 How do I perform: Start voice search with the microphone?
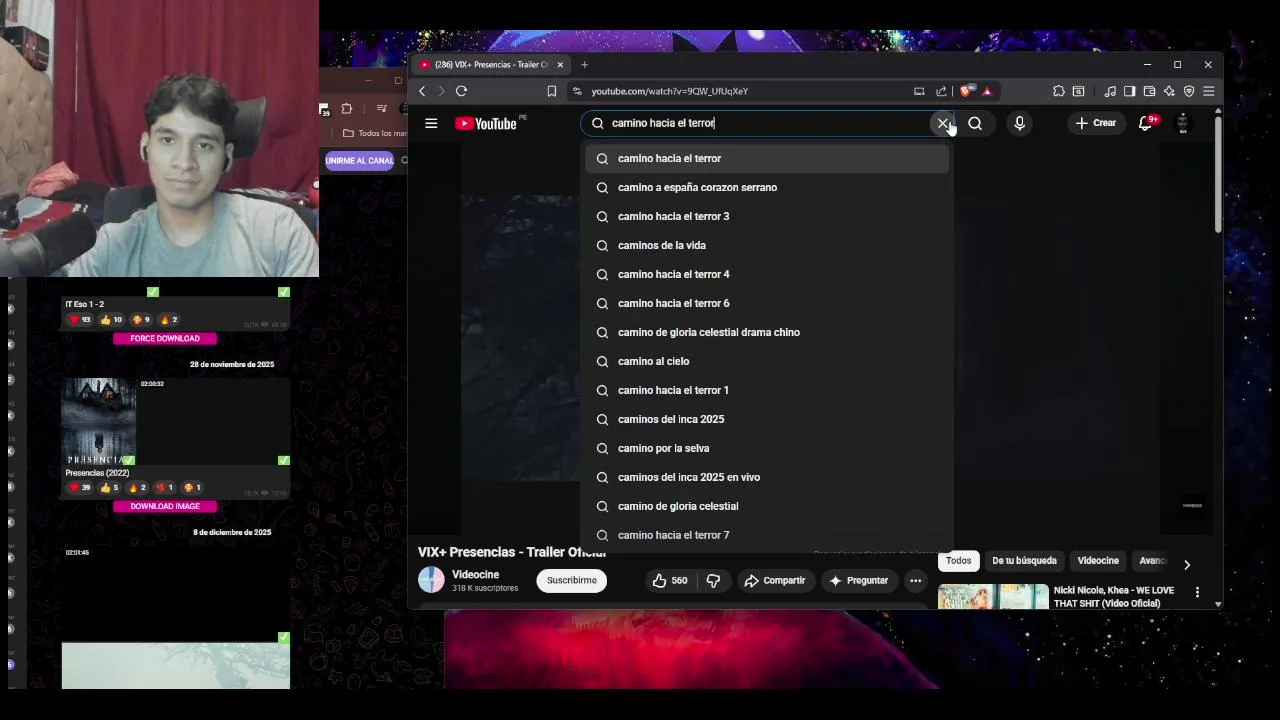(1019, 123)
